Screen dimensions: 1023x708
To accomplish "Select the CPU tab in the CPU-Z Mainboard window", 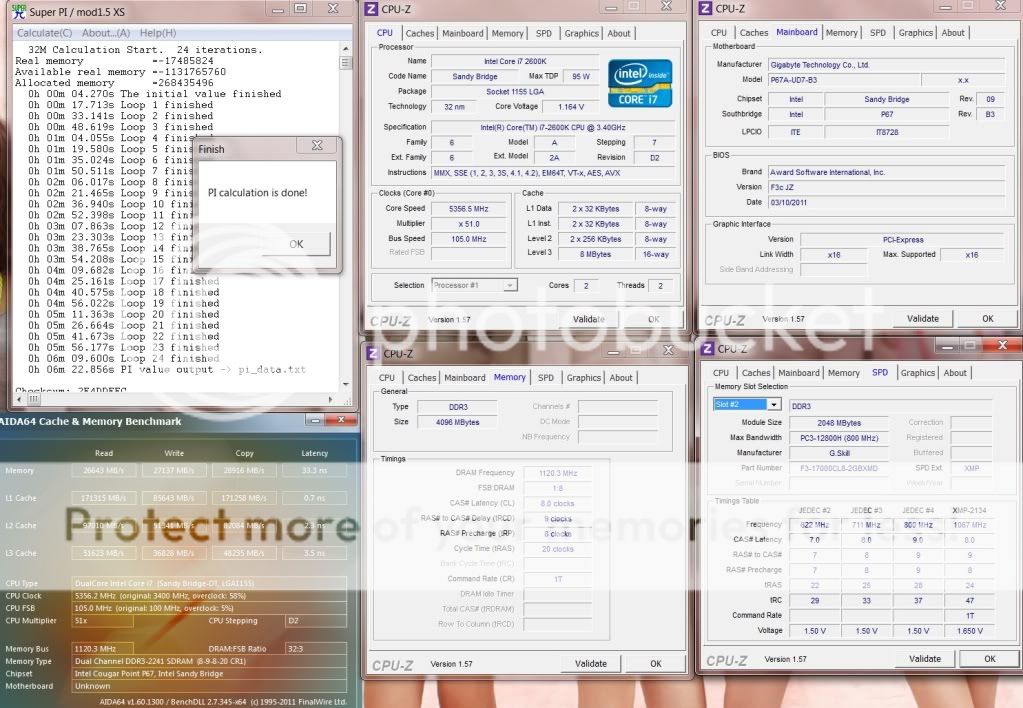I will coord(719,33).
